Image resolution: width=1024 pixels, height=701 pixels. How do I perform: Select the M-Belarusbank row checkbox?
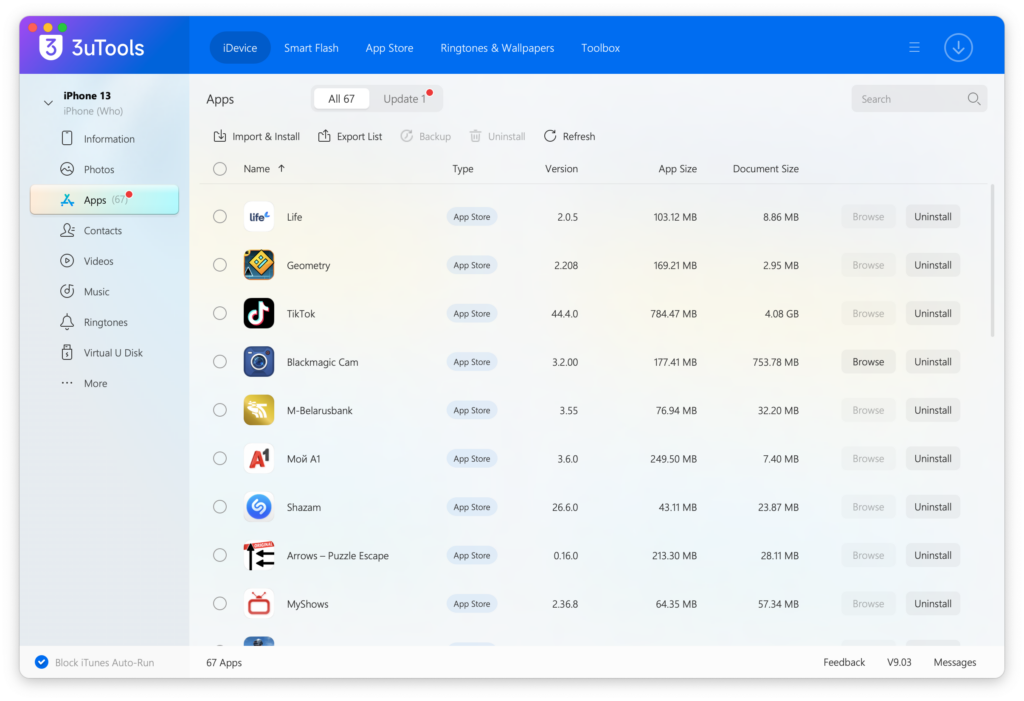(220, 410)
